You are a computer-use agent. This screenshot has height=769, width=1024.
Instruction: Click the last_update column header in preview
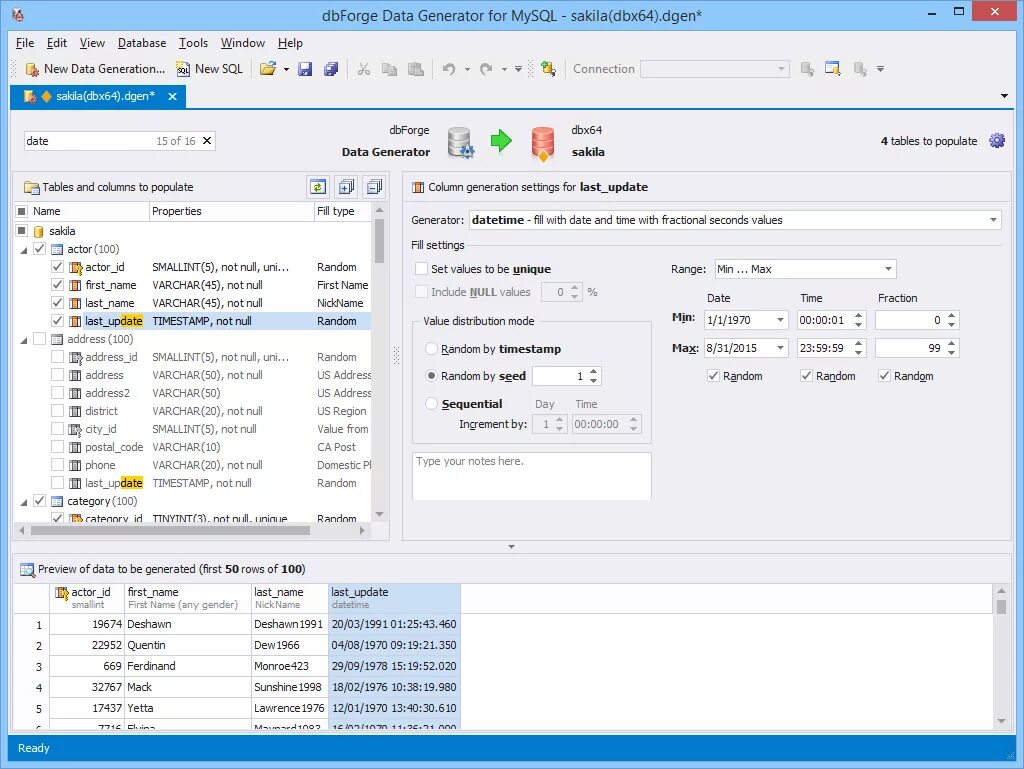[x=394, y=598]
